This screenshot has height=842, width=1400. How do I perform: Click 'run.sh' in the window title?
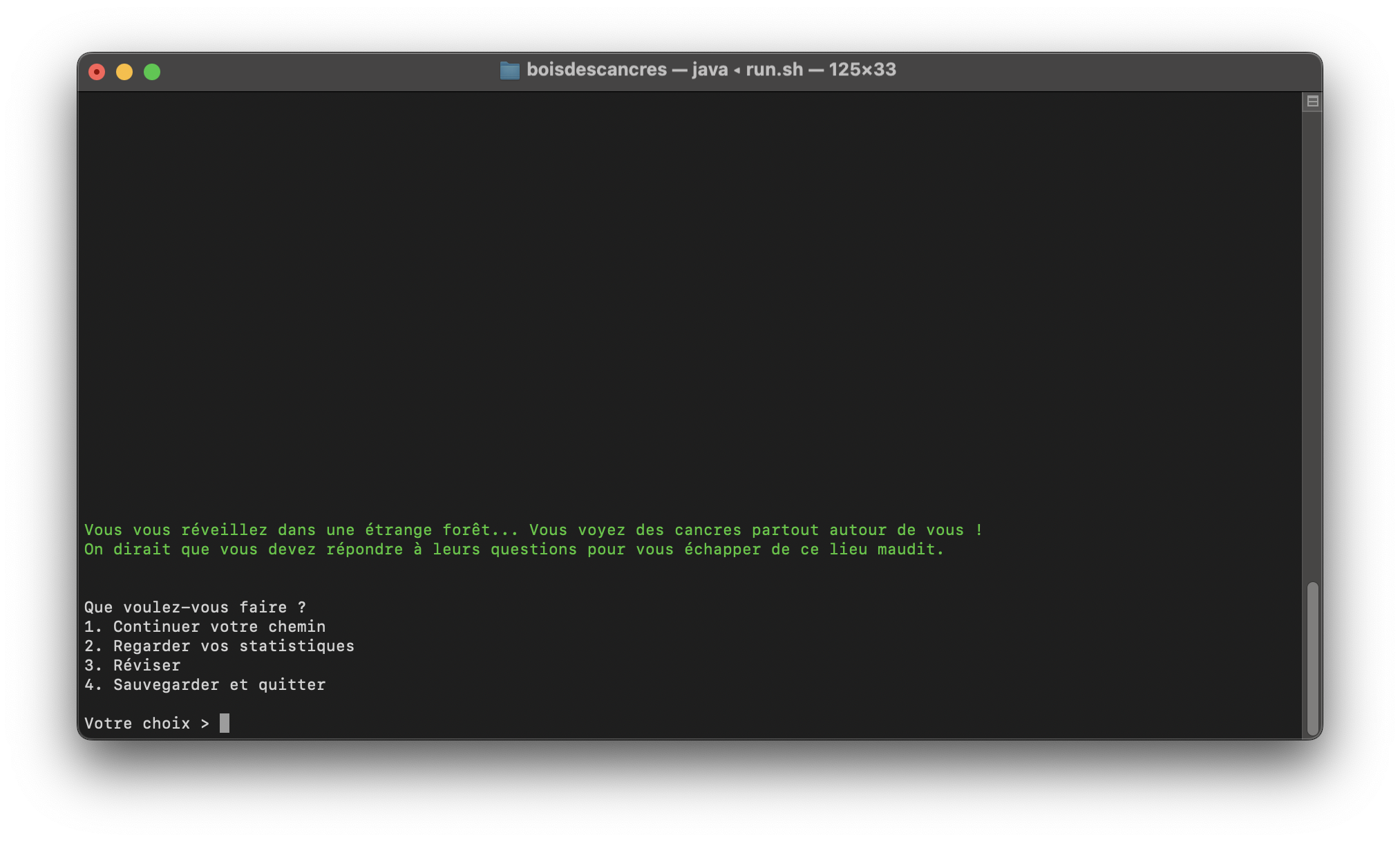774,70
